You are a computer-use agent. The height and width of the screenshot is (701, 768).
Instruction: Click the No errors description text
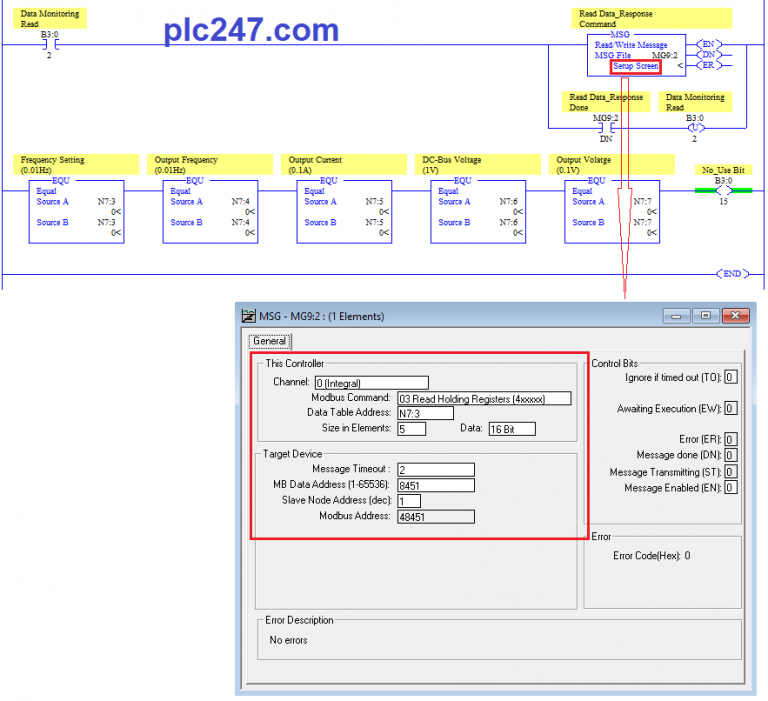[288, 640]
